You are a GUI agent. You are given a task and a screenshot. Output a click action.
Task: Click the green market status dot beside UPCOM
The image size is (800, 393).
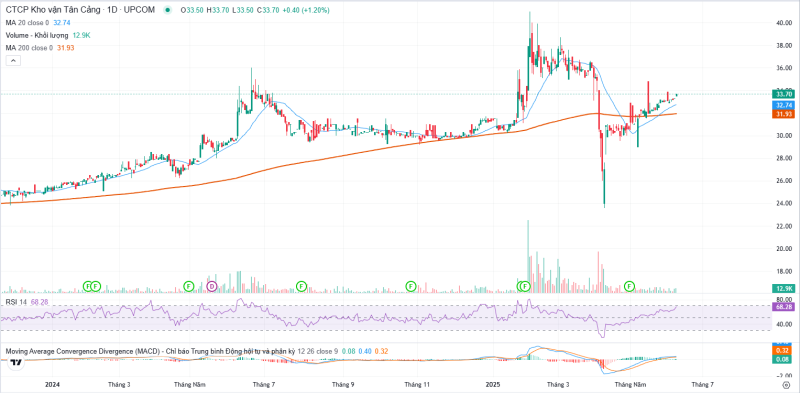pos(168,10)
